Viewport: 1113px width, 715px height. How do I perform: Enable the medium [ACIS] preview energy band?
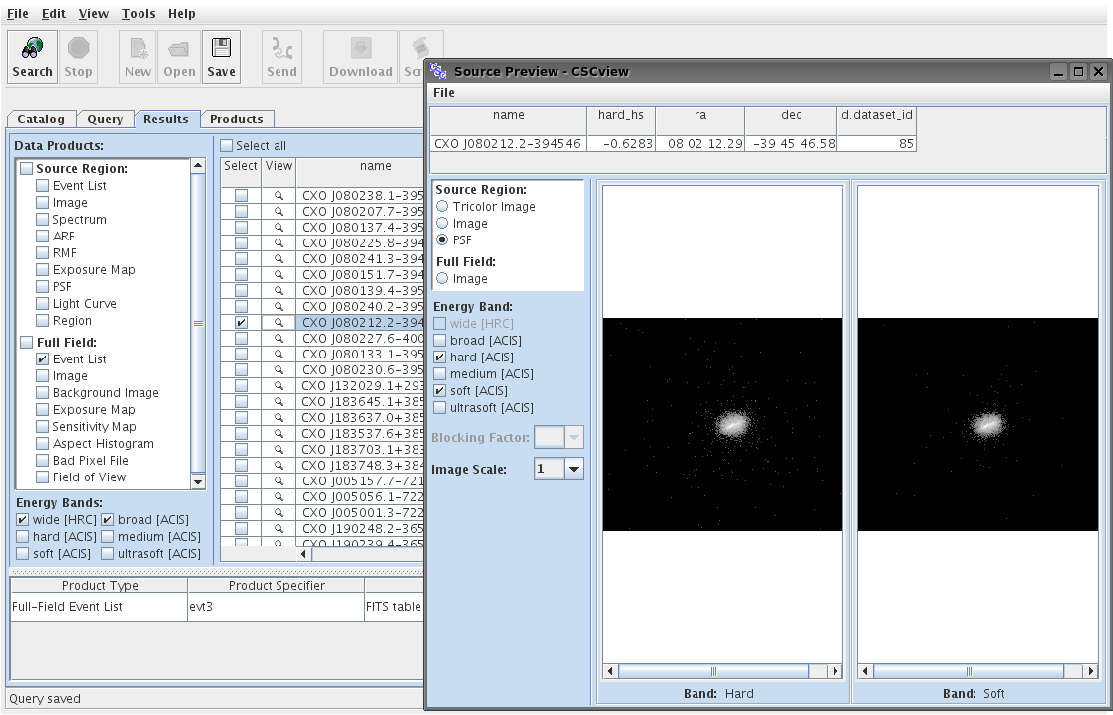click(x=440, y=374)
